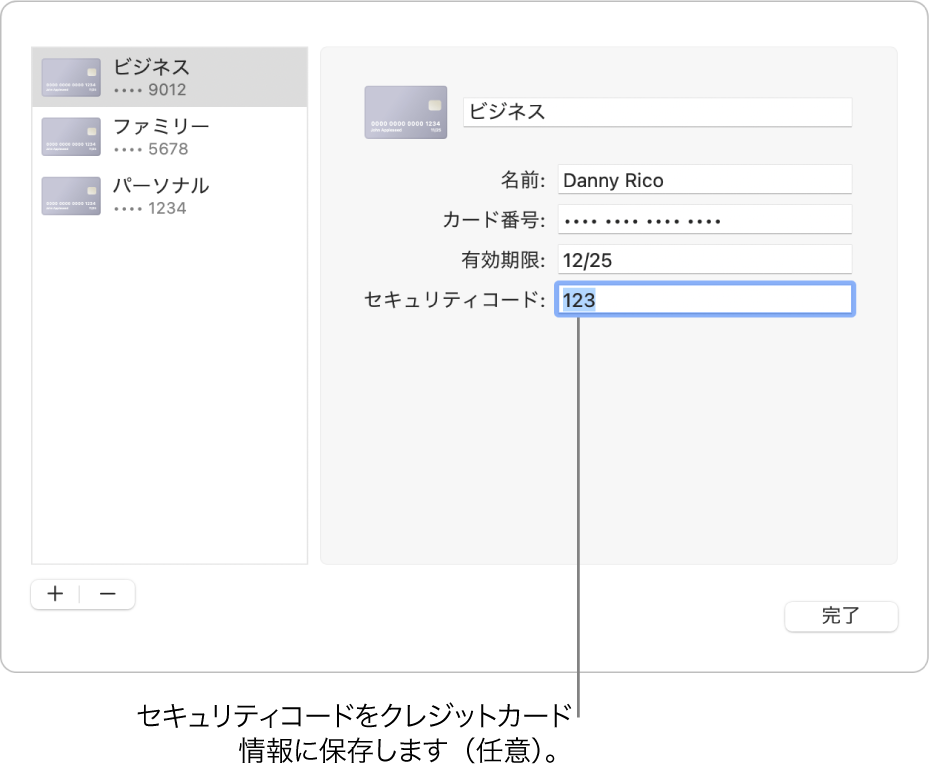Click the card image beside the card title field
The image size is (931, 774).
405,111
